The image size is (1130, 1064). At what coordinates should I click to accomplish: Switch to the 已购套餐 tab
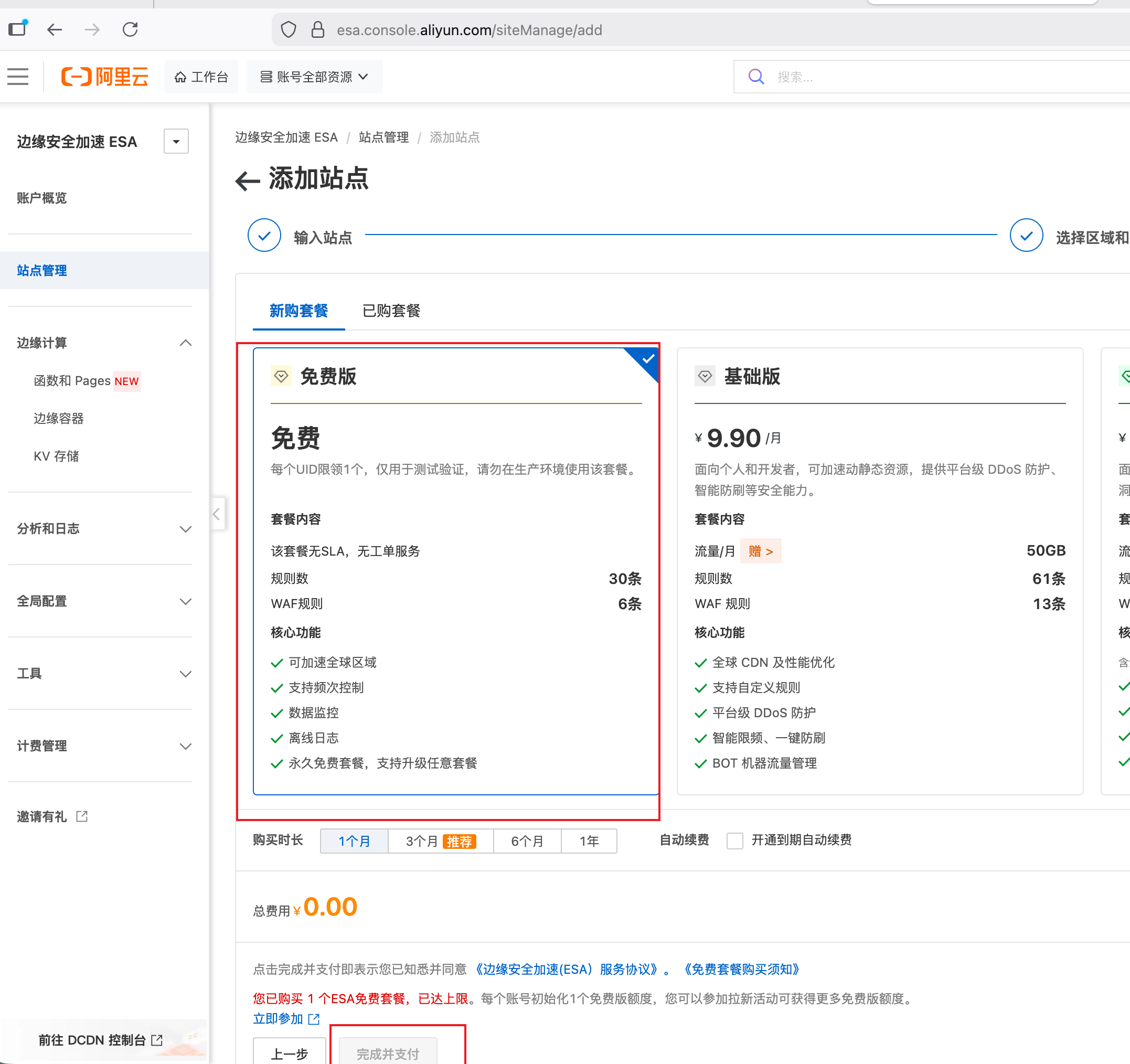[390, 311]
